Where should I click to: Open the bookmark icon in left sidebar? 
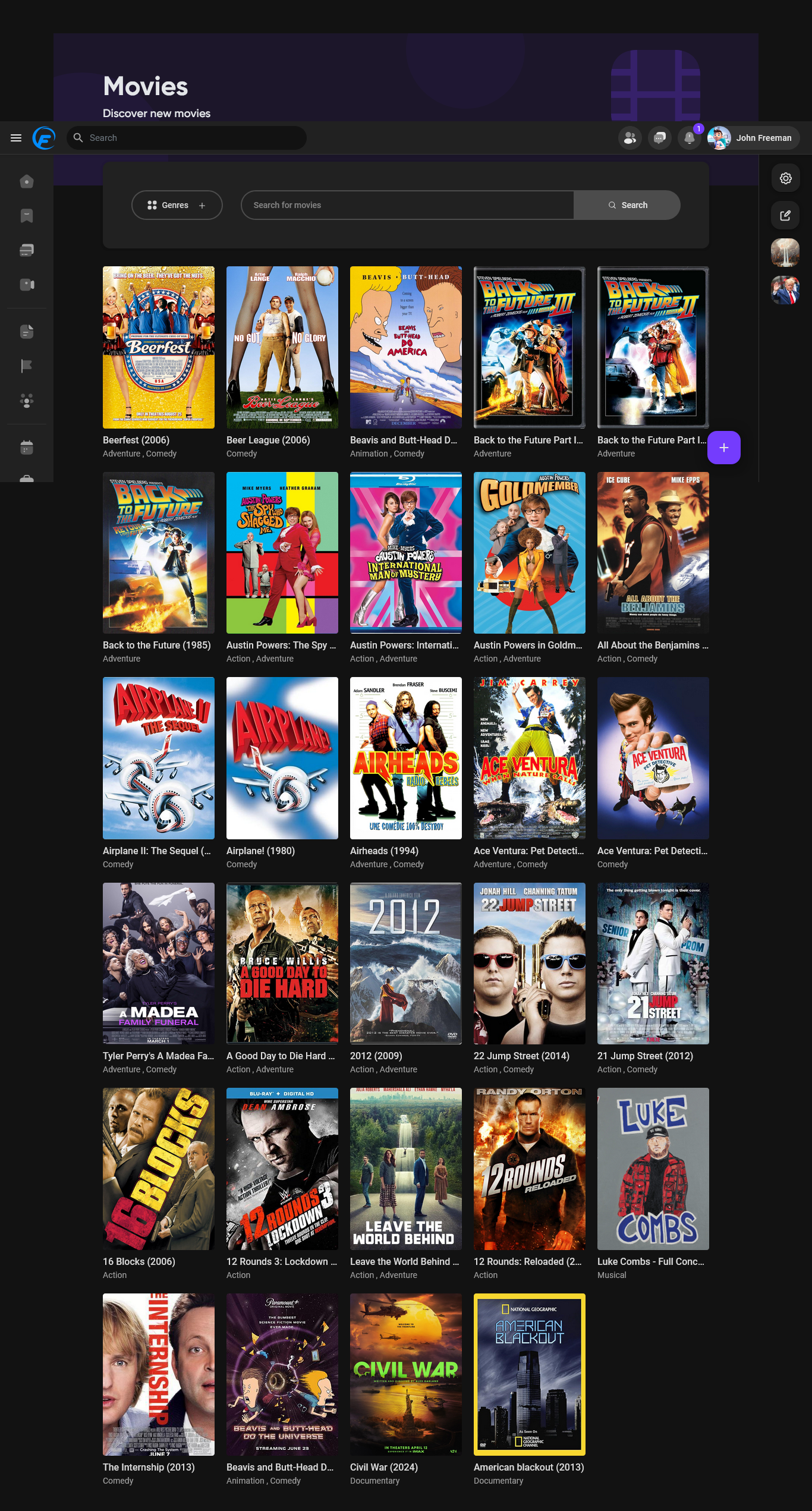click(27, 216)
